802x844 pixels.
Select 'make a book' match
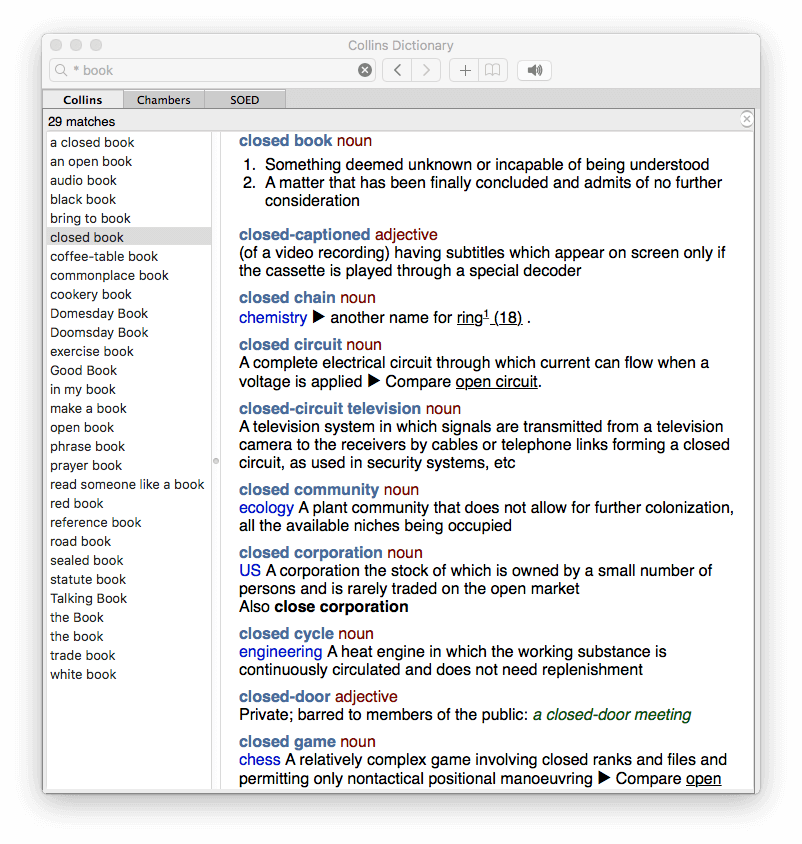click(129, 409)
